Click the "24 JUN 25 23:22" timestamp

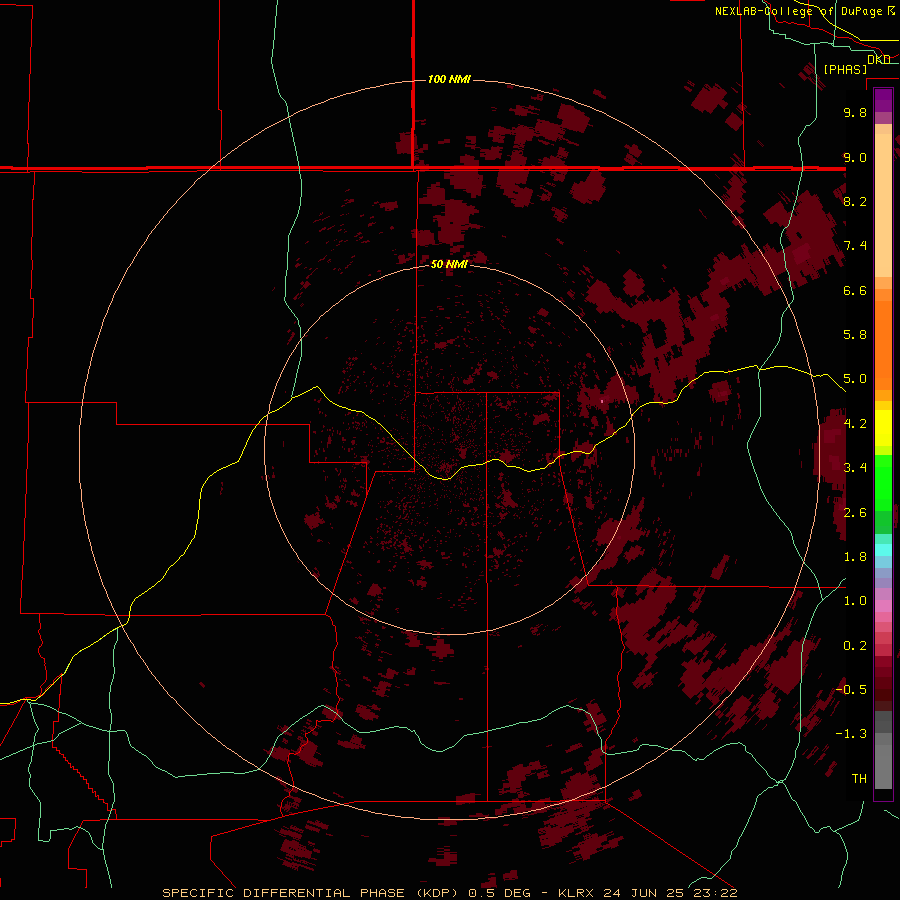670,893
